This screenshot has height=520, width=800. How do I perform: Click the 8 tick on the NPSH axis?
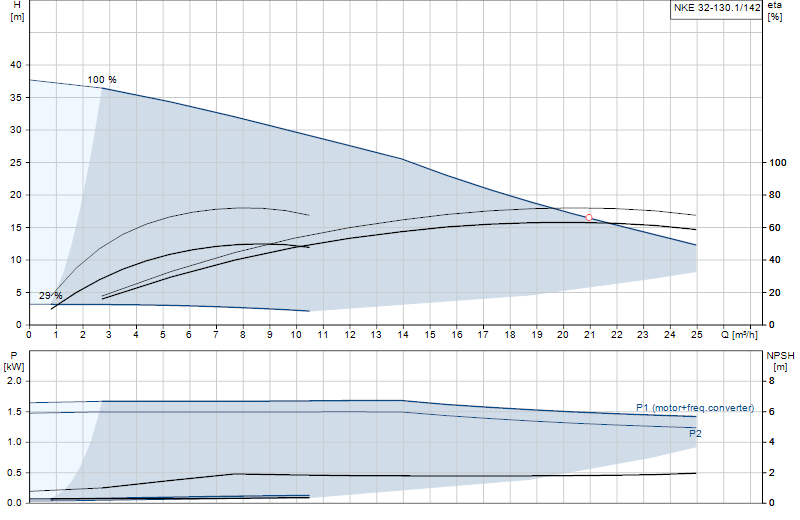(771, 381)
